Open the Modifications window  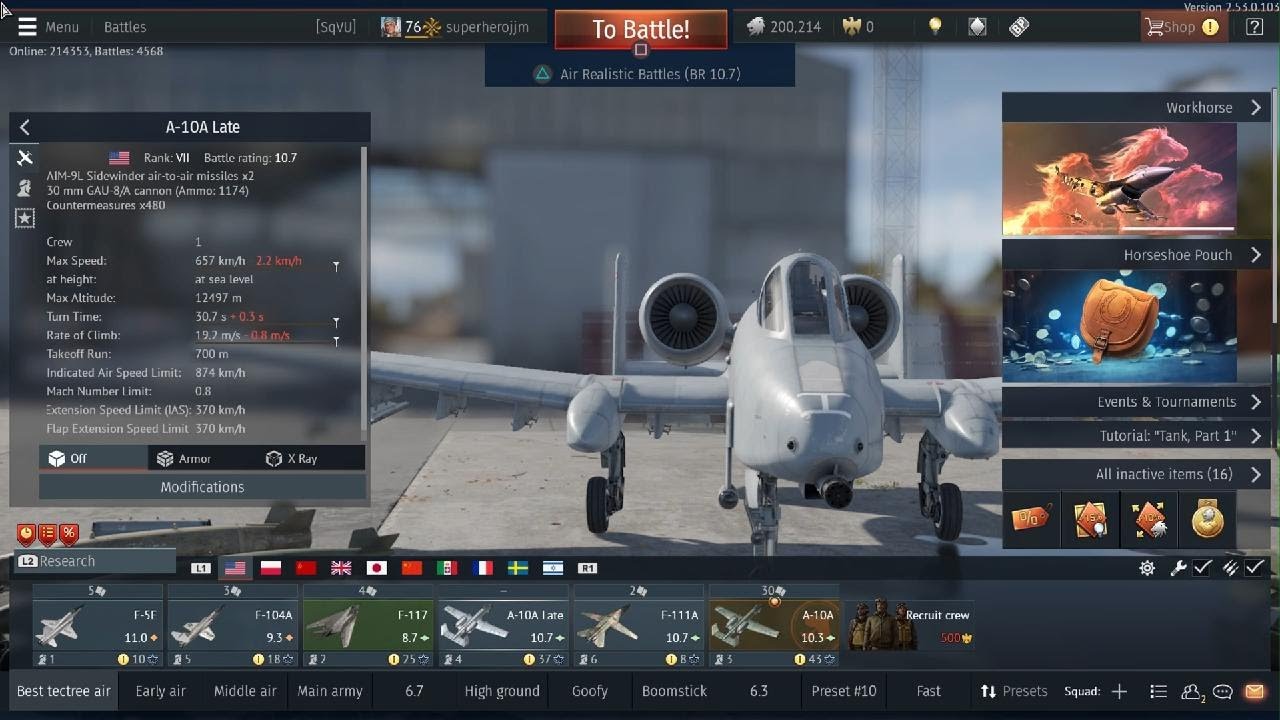coord(202,487)
